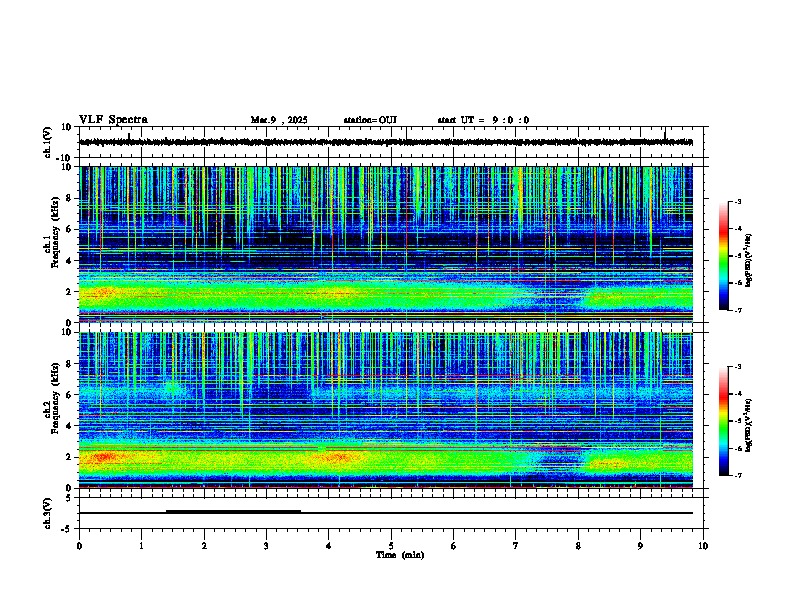The width and height of the screenshot is (792, 612).
Task: Click the ch.1 voltage waveform trace
Action: (386, 142)
